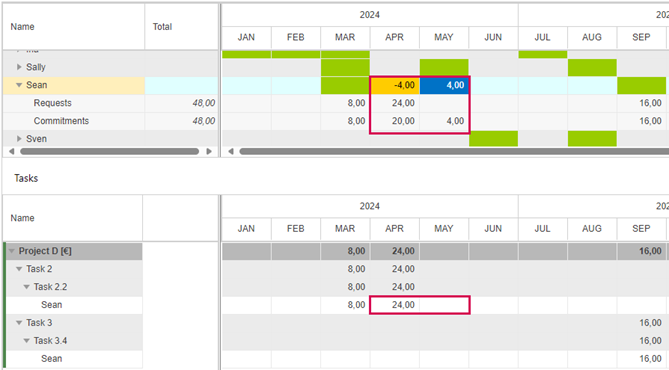This screenshot has height=370, width=669.
Task: Click Task 2.2 Sean April cell 24,00
Action: click(x=395, y=305)
